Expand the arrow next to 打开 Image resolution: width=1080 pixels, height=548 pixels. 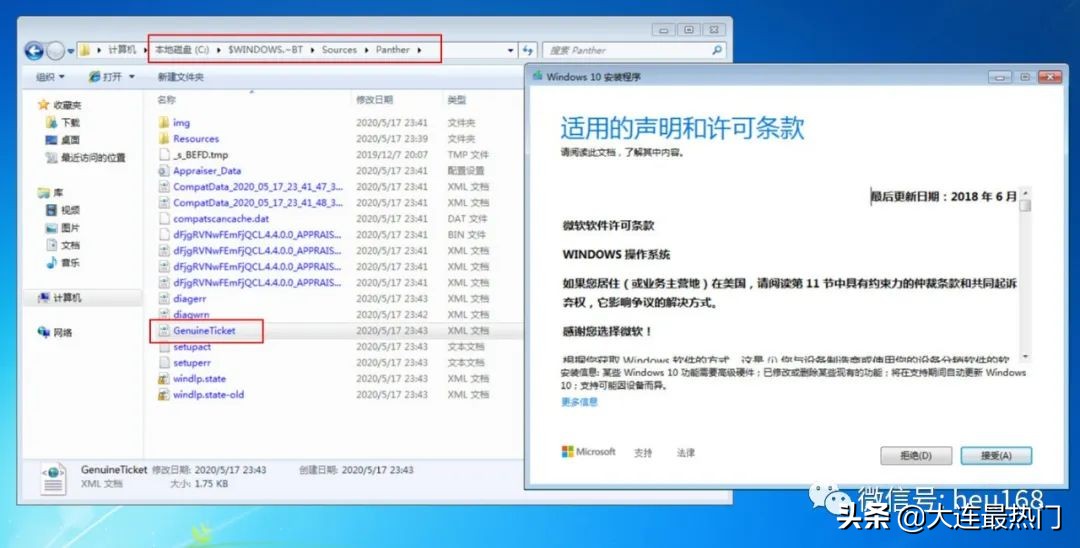click(x=132, y=77)
